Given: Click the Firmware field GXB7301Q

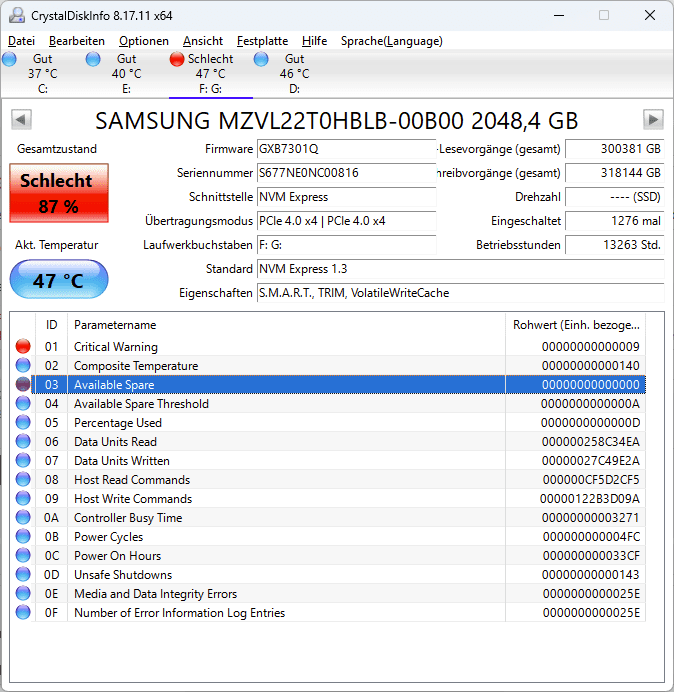Looking at the screenshot, I should coord(346,149).
